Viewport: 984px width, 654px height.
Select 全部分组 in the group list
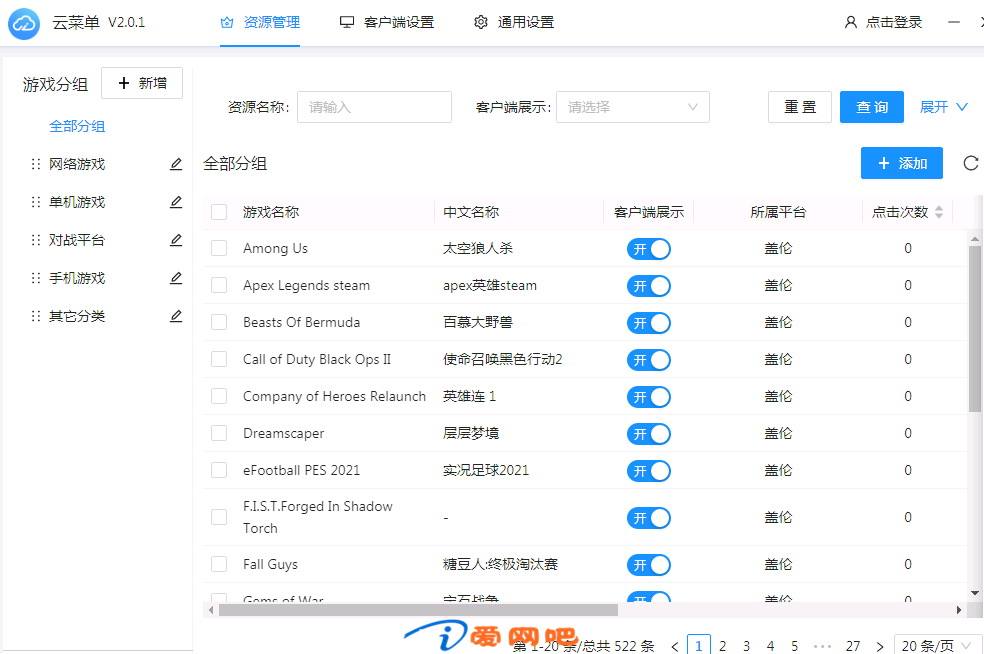click(77, 126)
